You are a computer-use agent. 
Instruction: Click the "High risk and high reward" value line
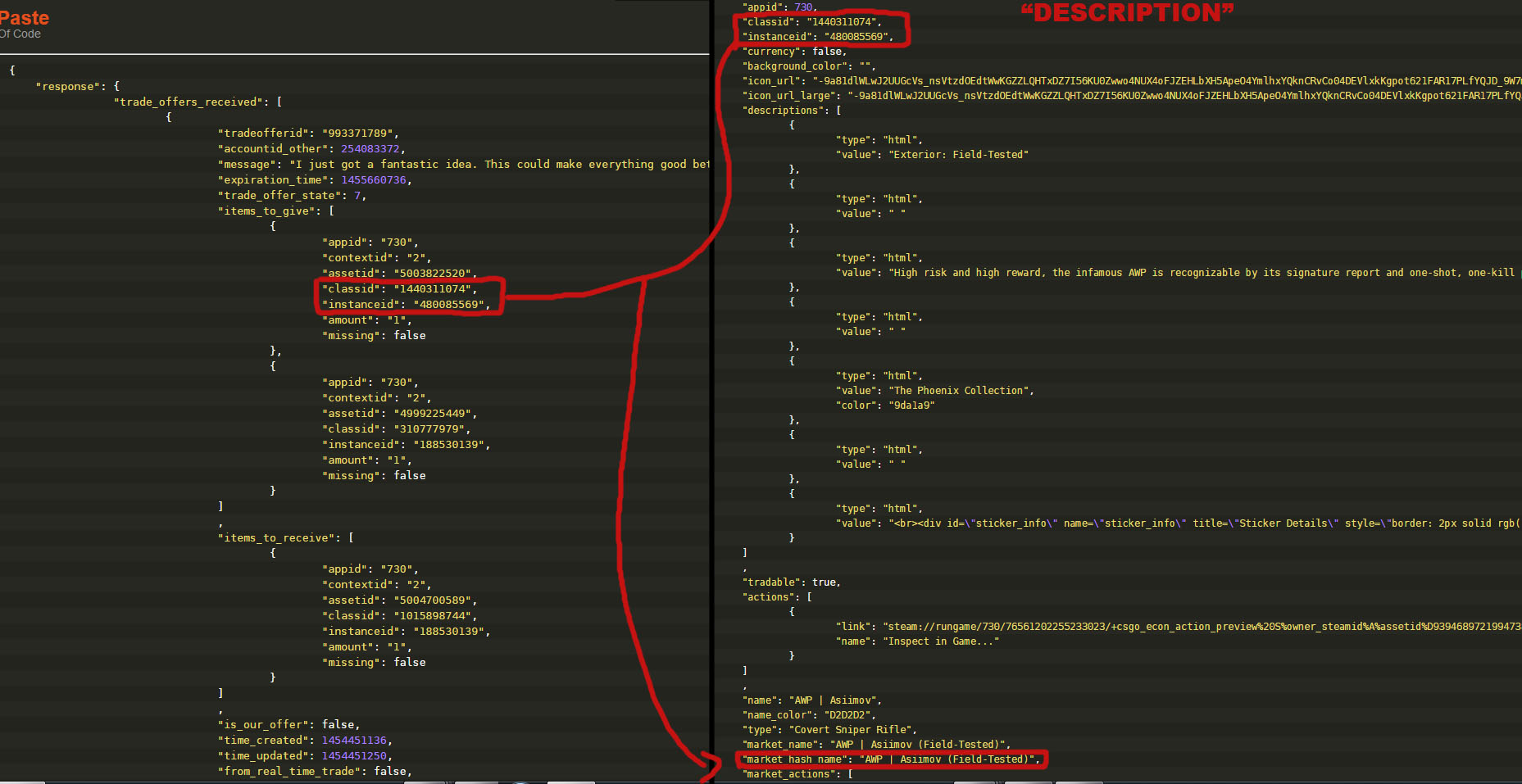tap(1179, 272)
